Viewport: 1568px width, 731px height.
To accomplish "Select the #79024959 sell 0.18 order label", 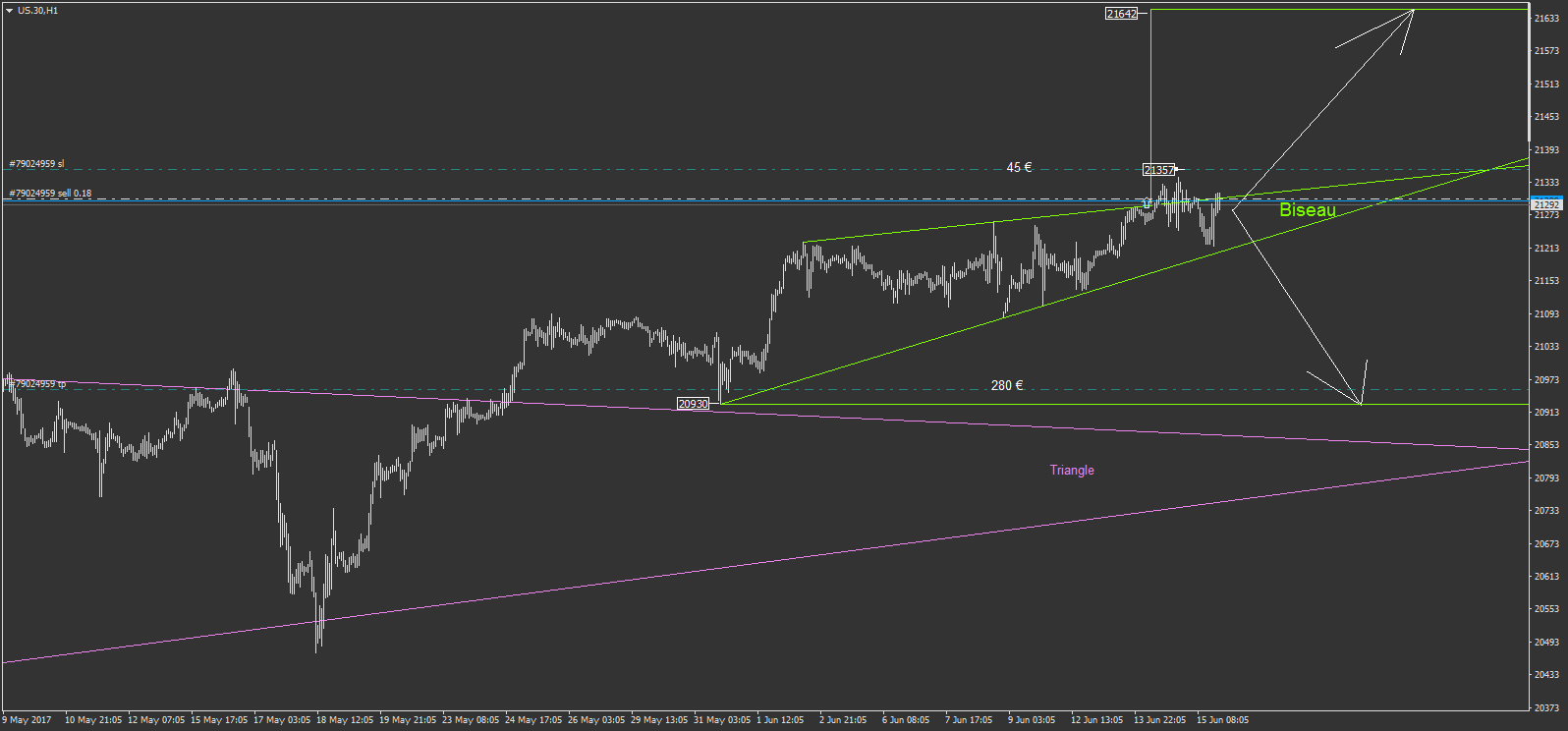I will pyautogui.click(x=50, y=194).
